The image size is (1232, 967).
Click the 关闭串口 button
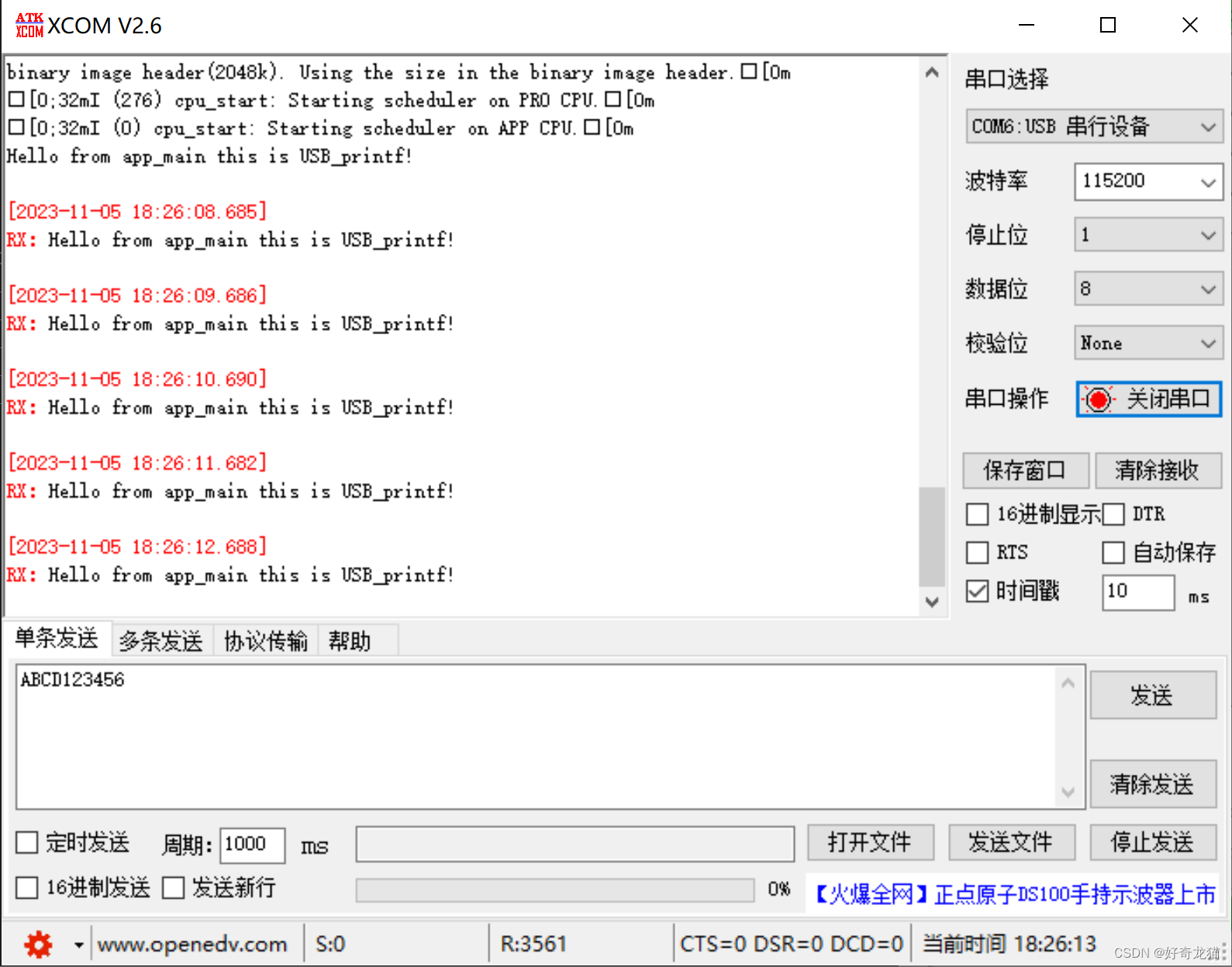point(1148,399)
